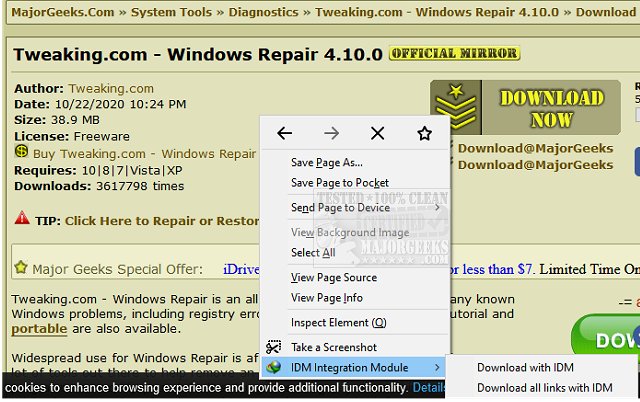Choose Save Page to Pocket

[339, 183]
